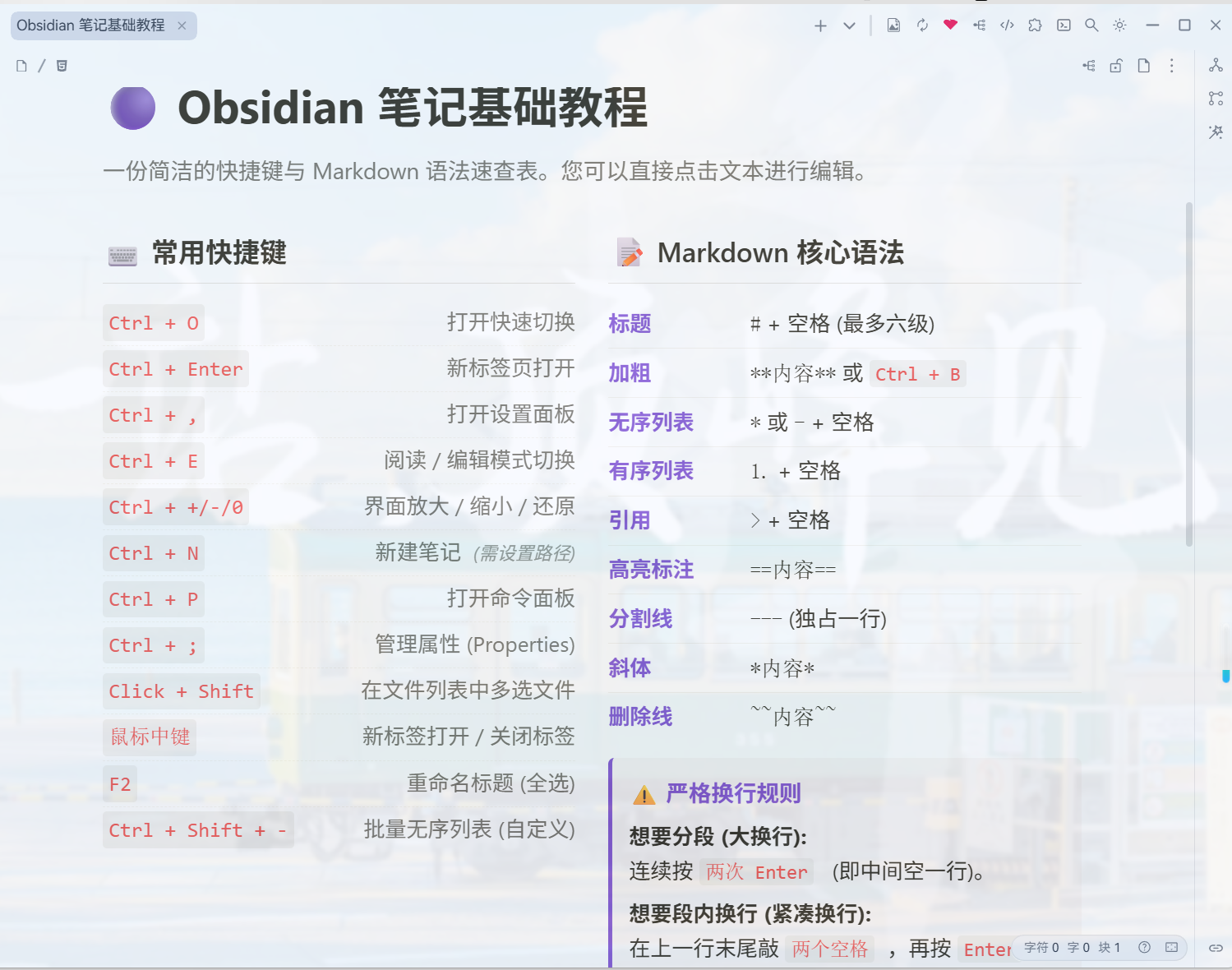
Task: Click the 块 1 block count
Action: [x=1110, y=948]
